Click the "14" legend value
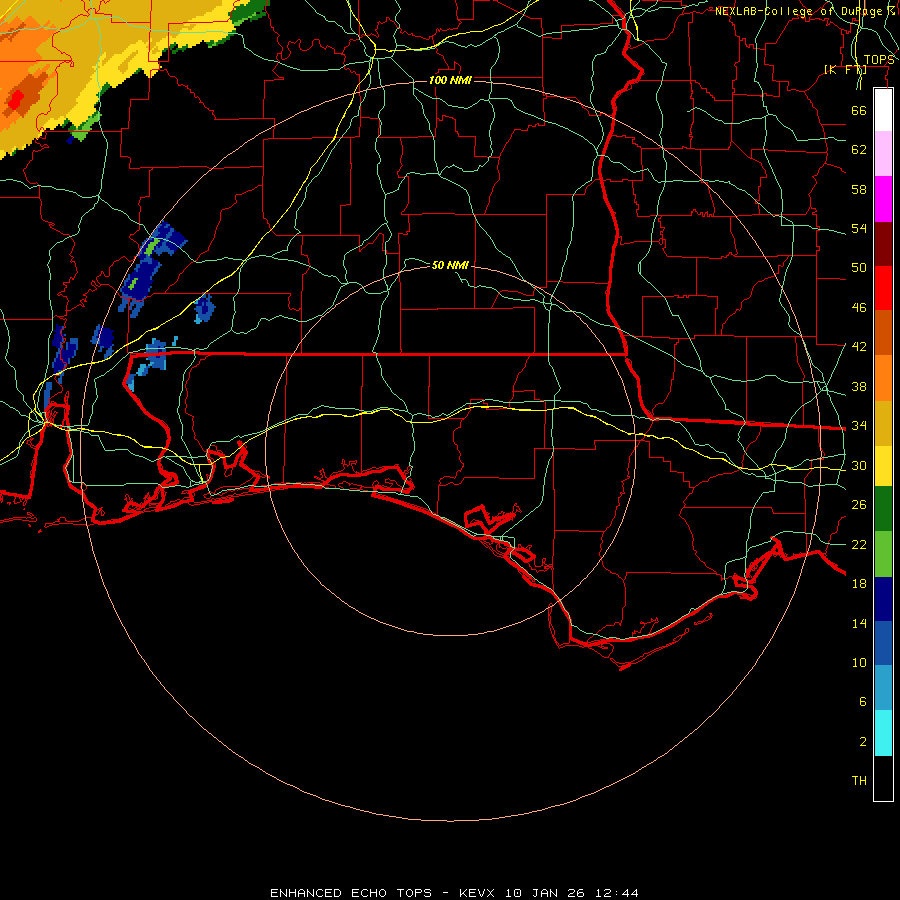 pyautogui.click(x=859, y=623)
